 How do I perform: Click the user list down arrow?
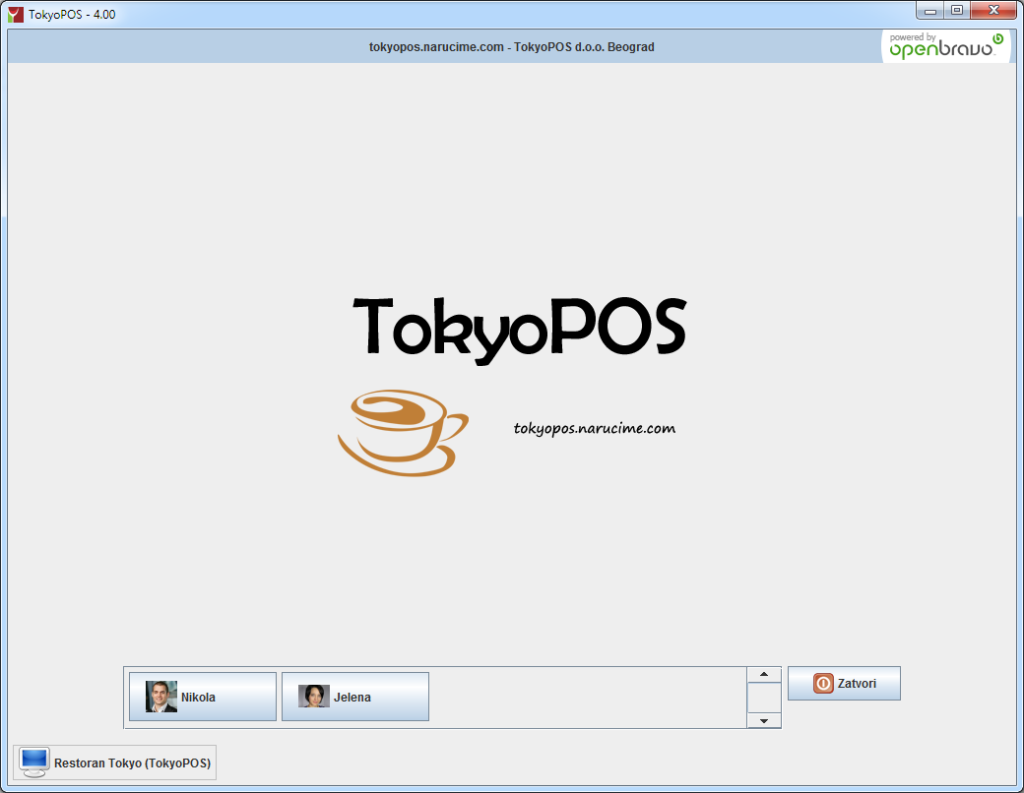coord(763,720)
